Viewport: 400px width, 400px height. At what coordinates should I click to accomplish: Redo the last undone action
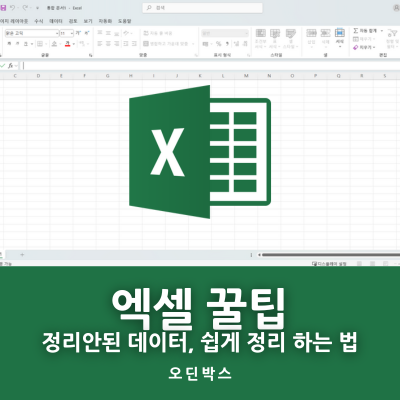[x=25, y=8]
